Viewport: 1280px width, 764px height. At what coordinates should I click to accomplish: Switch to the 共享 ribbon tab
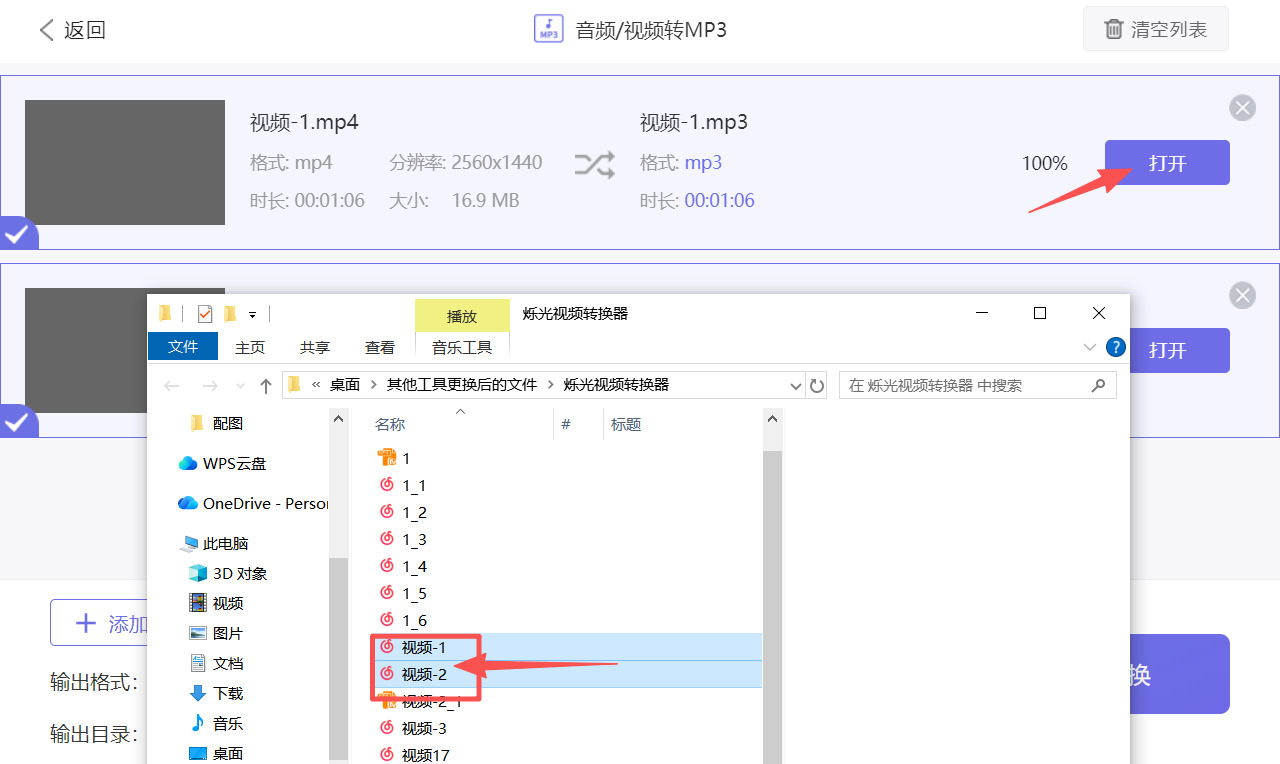coord(315,347)
